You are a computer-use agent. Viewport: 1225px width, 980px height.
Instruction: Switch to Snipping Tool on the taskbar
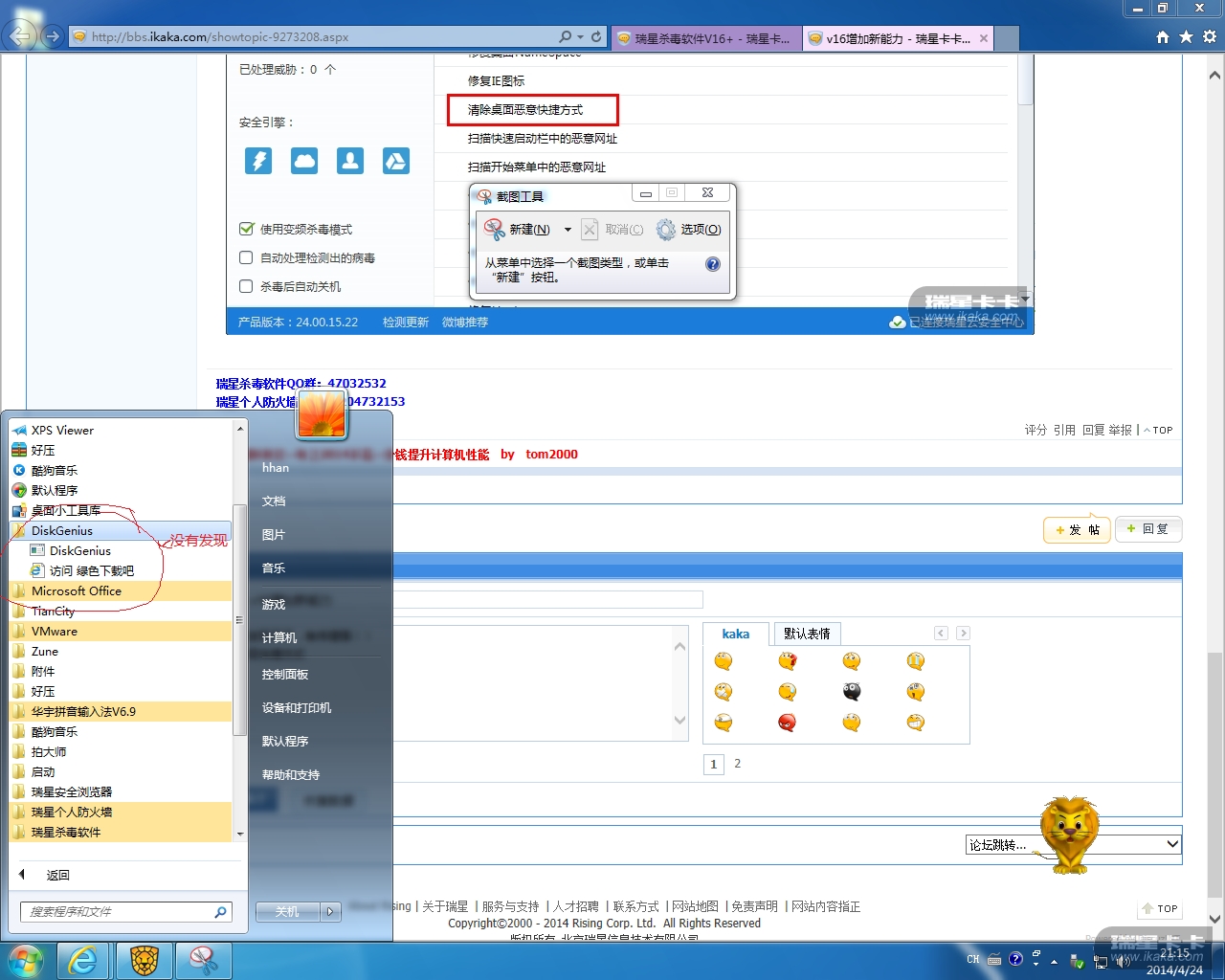203,961
